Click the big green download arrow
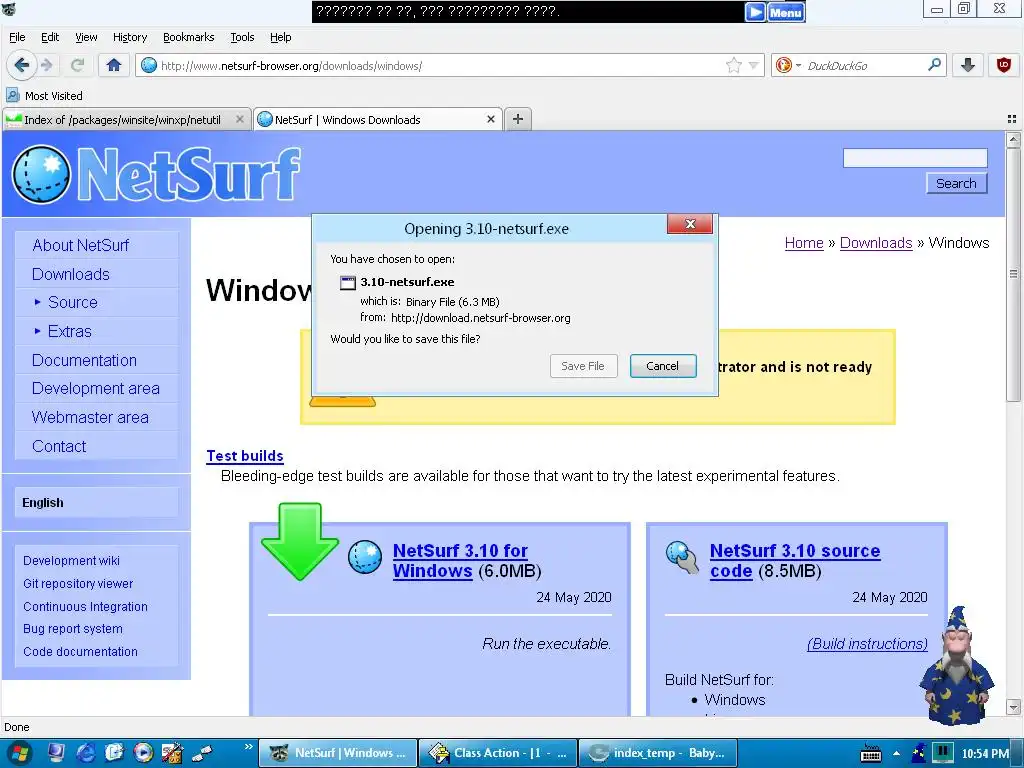 click(x=300, y=541)
